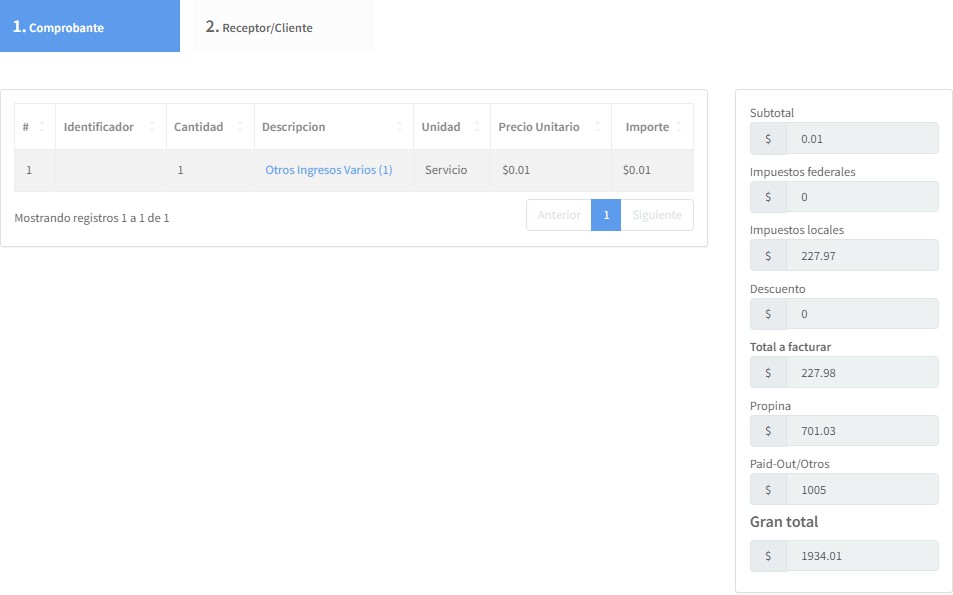
Task: Click the Descuento amount field
Action: [x=862, y=314]
